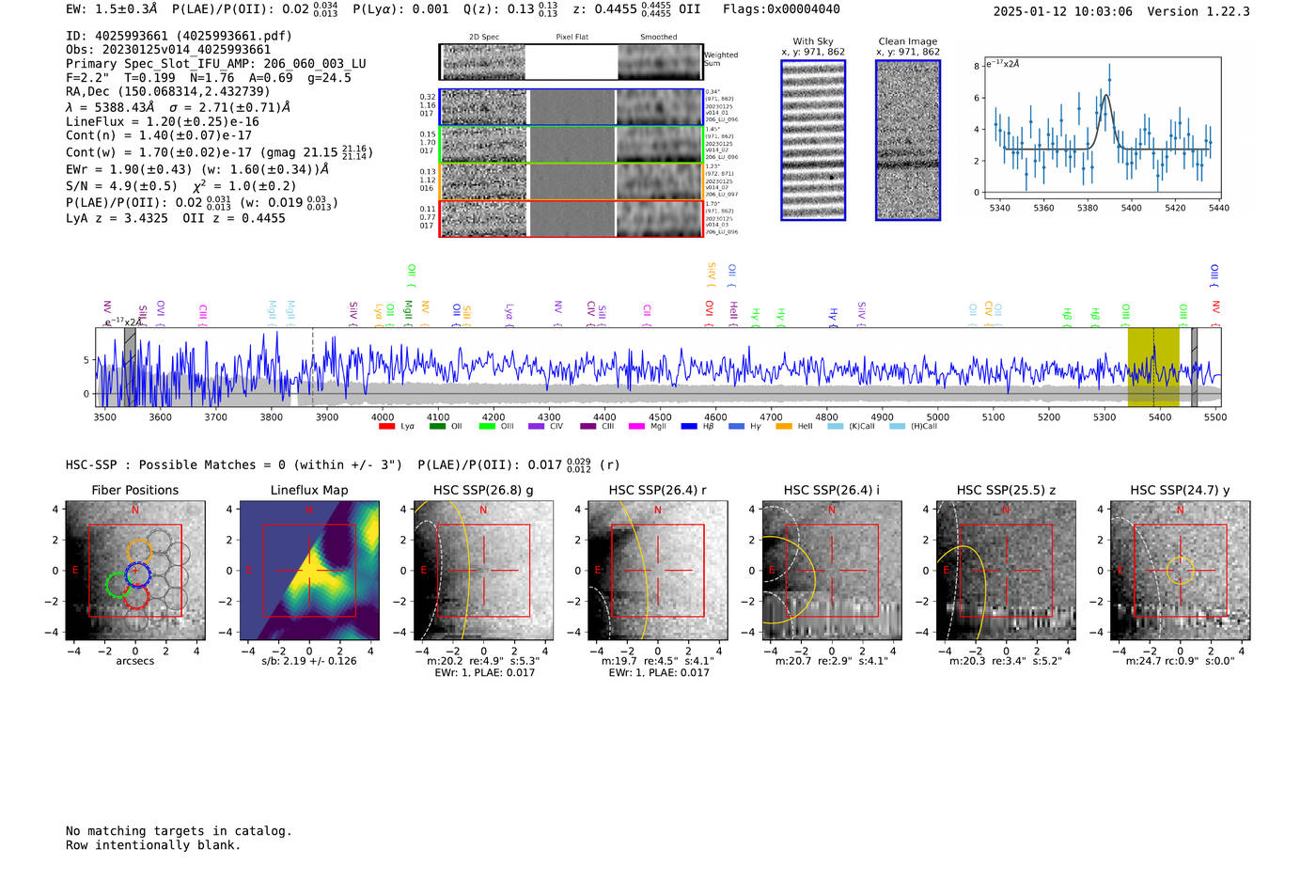Click the S/N = 4.9(±0.5) line
Screen dimensions: 1316x896
181,186
